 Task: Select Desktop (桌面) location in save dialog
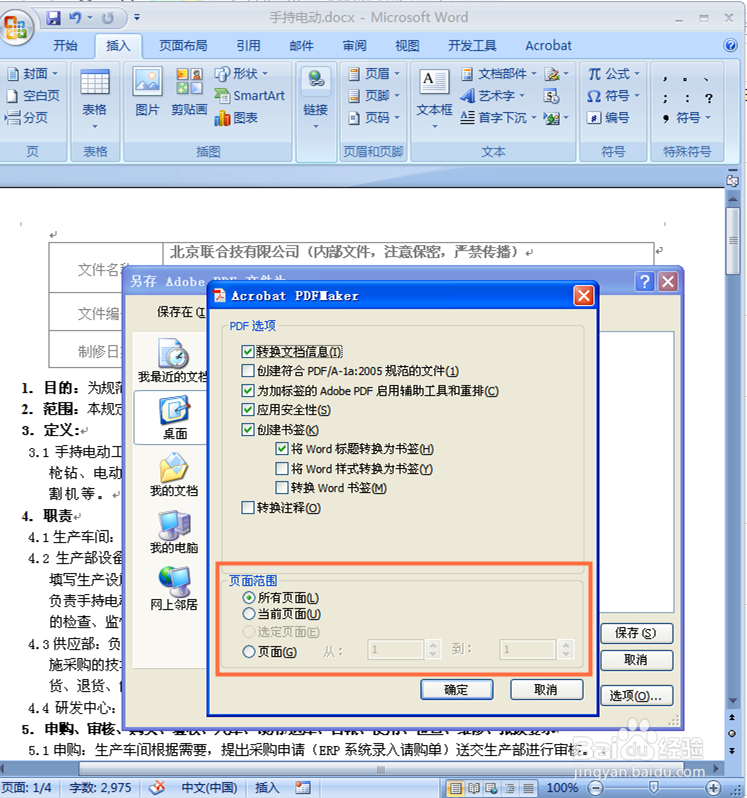click(174, 418)
